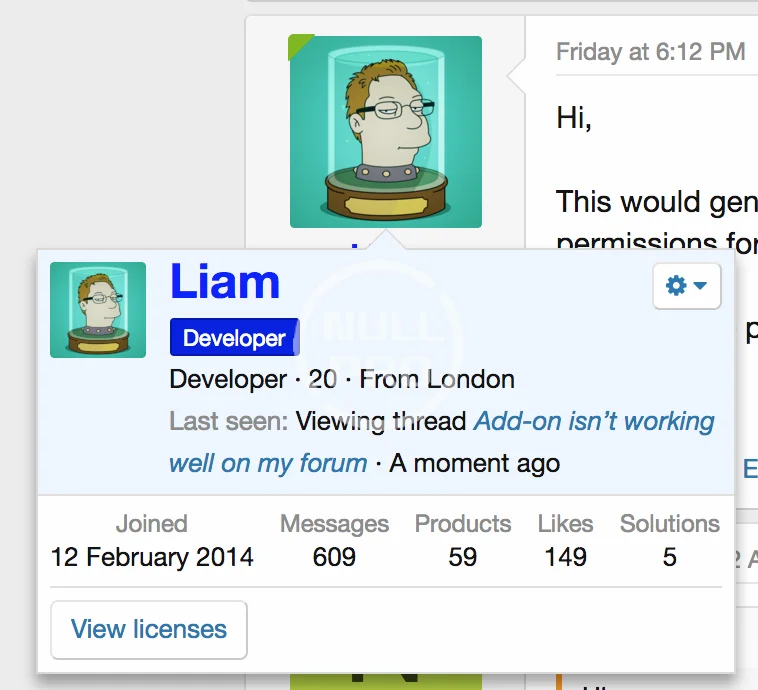Image resolution: width=758 pixels, height=690 pixels.
Task: Click the 'Hi,' text in the post body
Action: click(574, 119)
